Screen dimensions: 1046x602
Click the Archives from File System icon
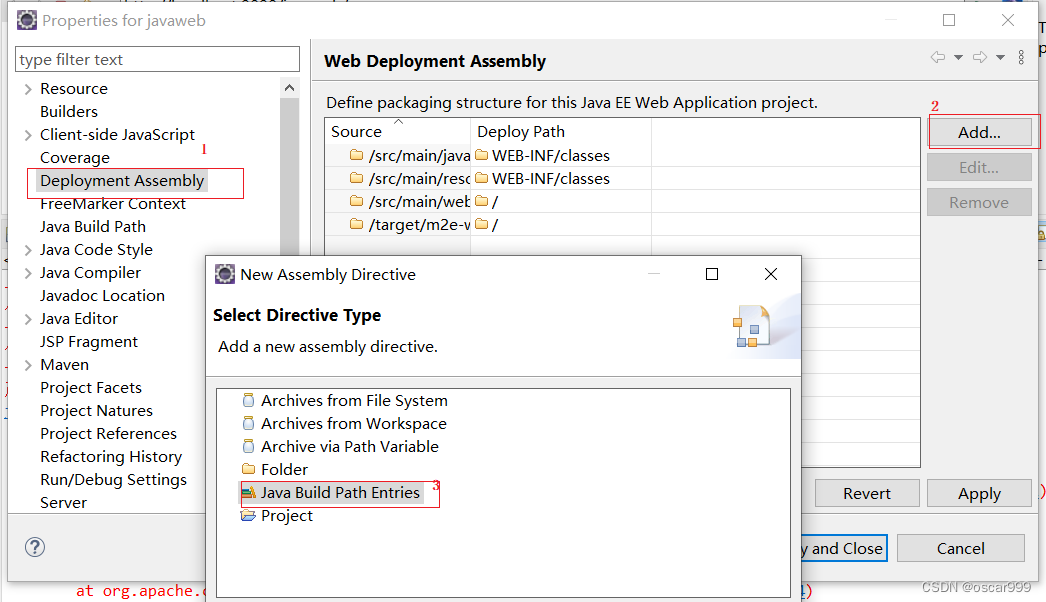tap(249, 400)
